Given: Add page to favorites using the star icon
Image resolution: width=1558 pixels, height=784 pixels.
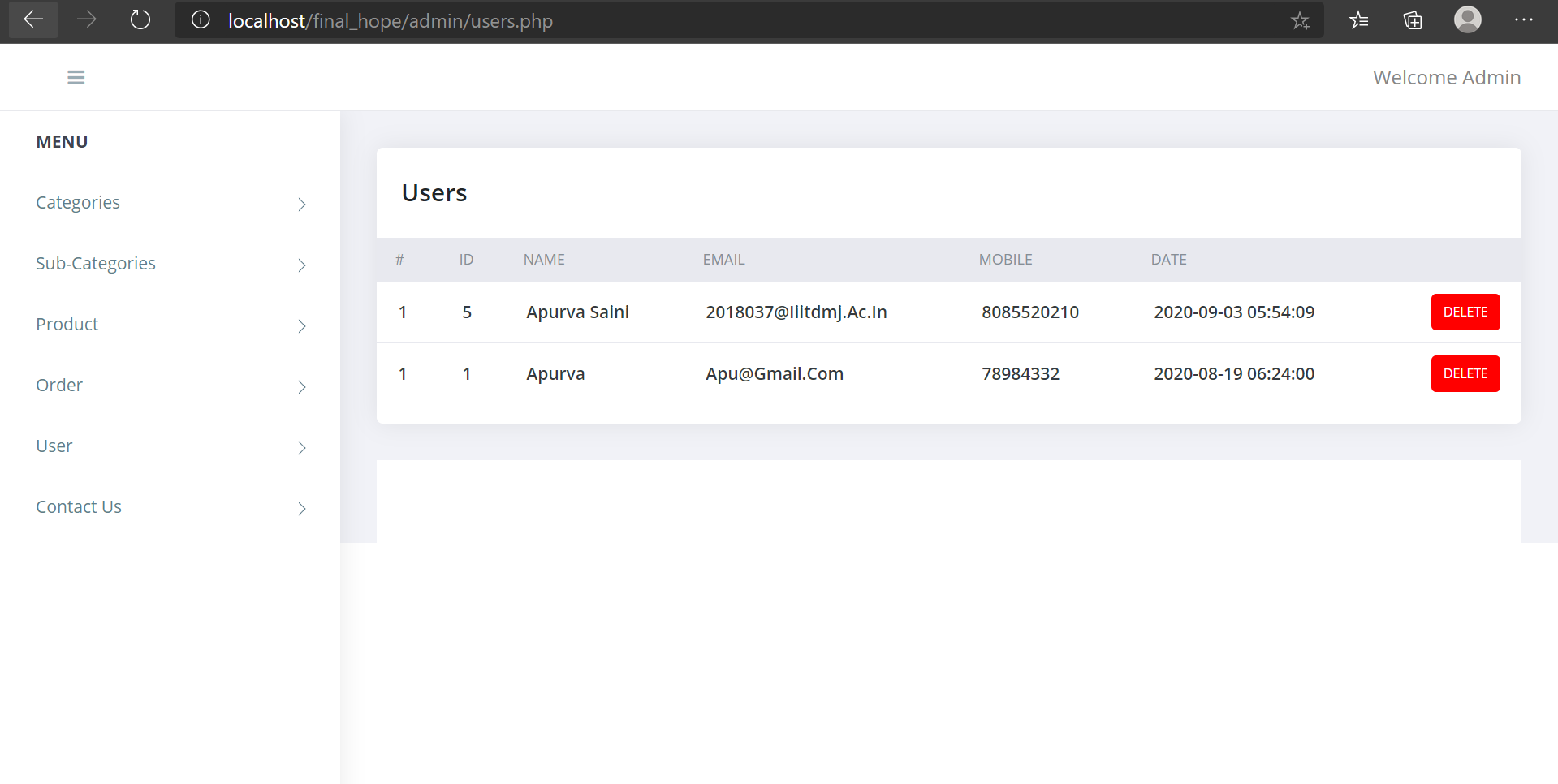Looking at the screenshot, I should coord(1301,20).
